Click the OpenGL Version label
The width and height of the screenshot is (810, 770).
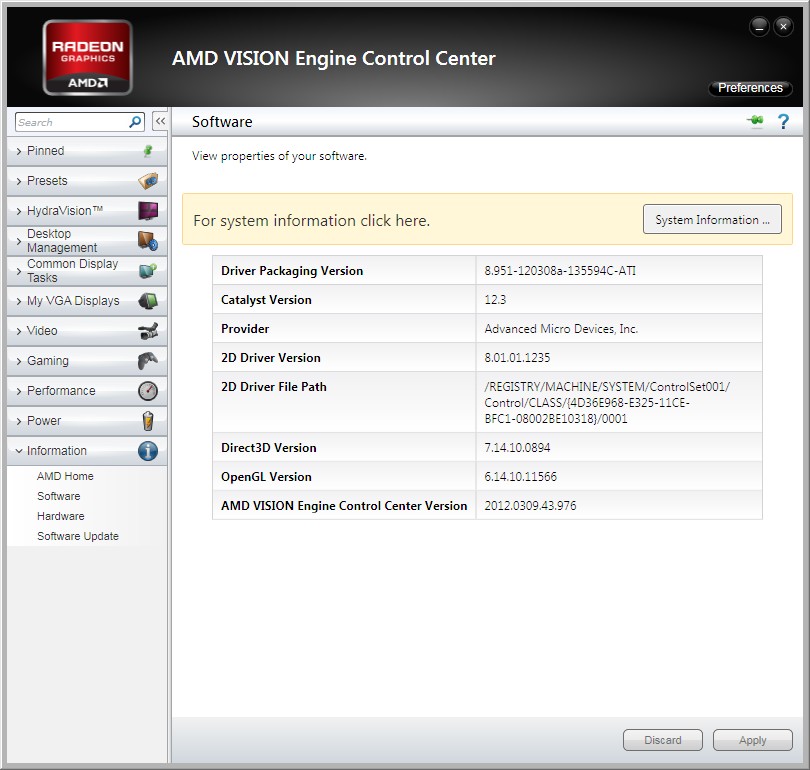(x=266, y=476)
